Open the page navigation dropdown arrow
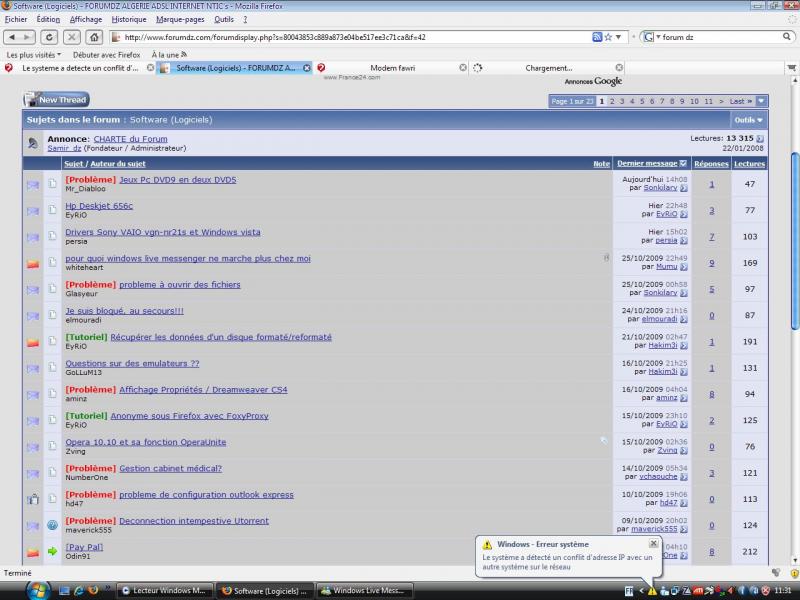This screenshot has width=800, height=600. coord(762,101)
